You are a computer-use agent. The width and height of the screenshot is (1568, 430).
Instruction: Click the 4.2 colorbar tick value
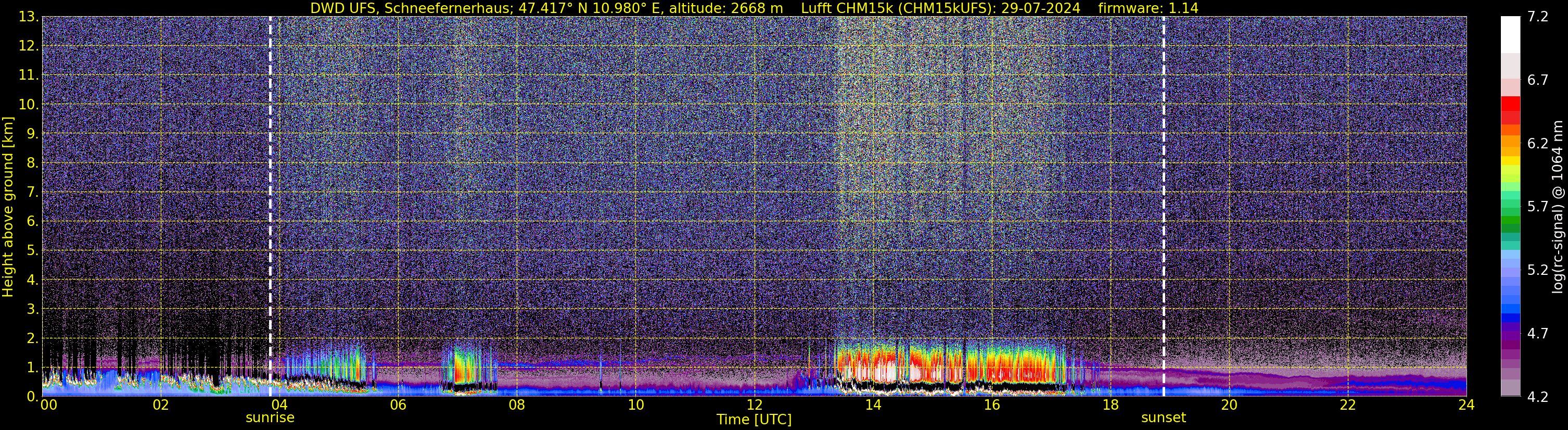pyautogui.click(x=1538, y=397)
